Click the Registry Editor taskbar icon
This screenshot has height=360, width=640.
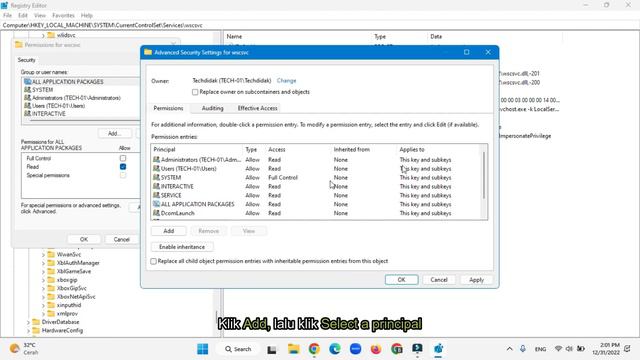(x=438, y=349)
